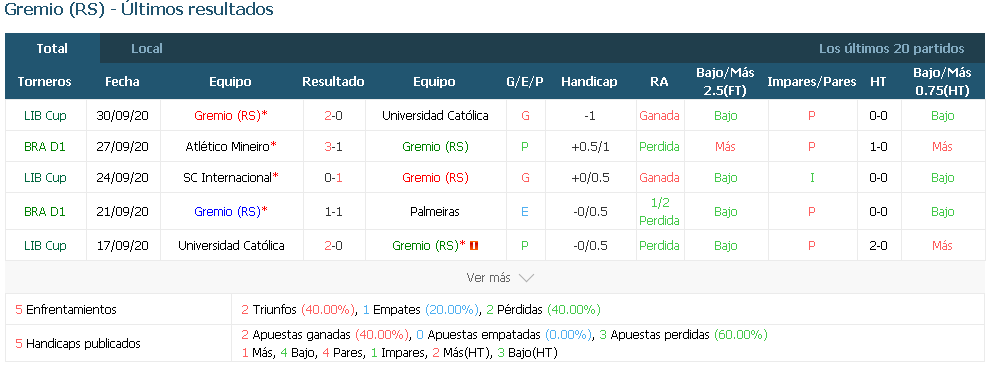The height and width of the screenshot is (366, 989).
Task: Open home team Universidad Católica on 17/09/20
Action: click(231, 245)
